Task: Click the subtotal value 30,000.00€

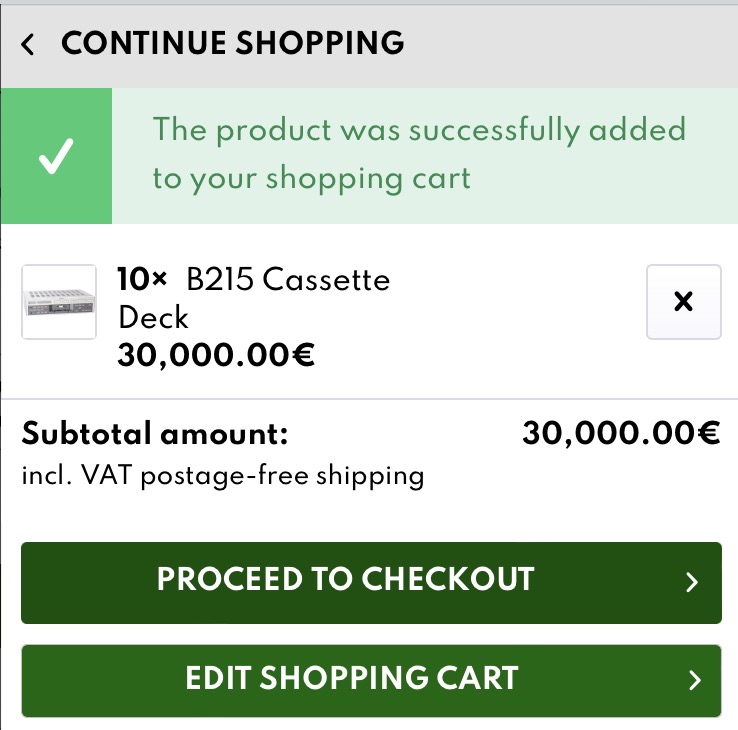Action: (x=620, y=434)
